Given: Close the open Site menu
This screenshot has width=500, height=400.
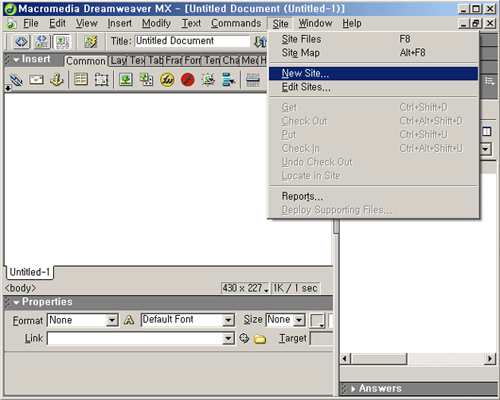Looking at the screenshot, I should coord(280,24).
